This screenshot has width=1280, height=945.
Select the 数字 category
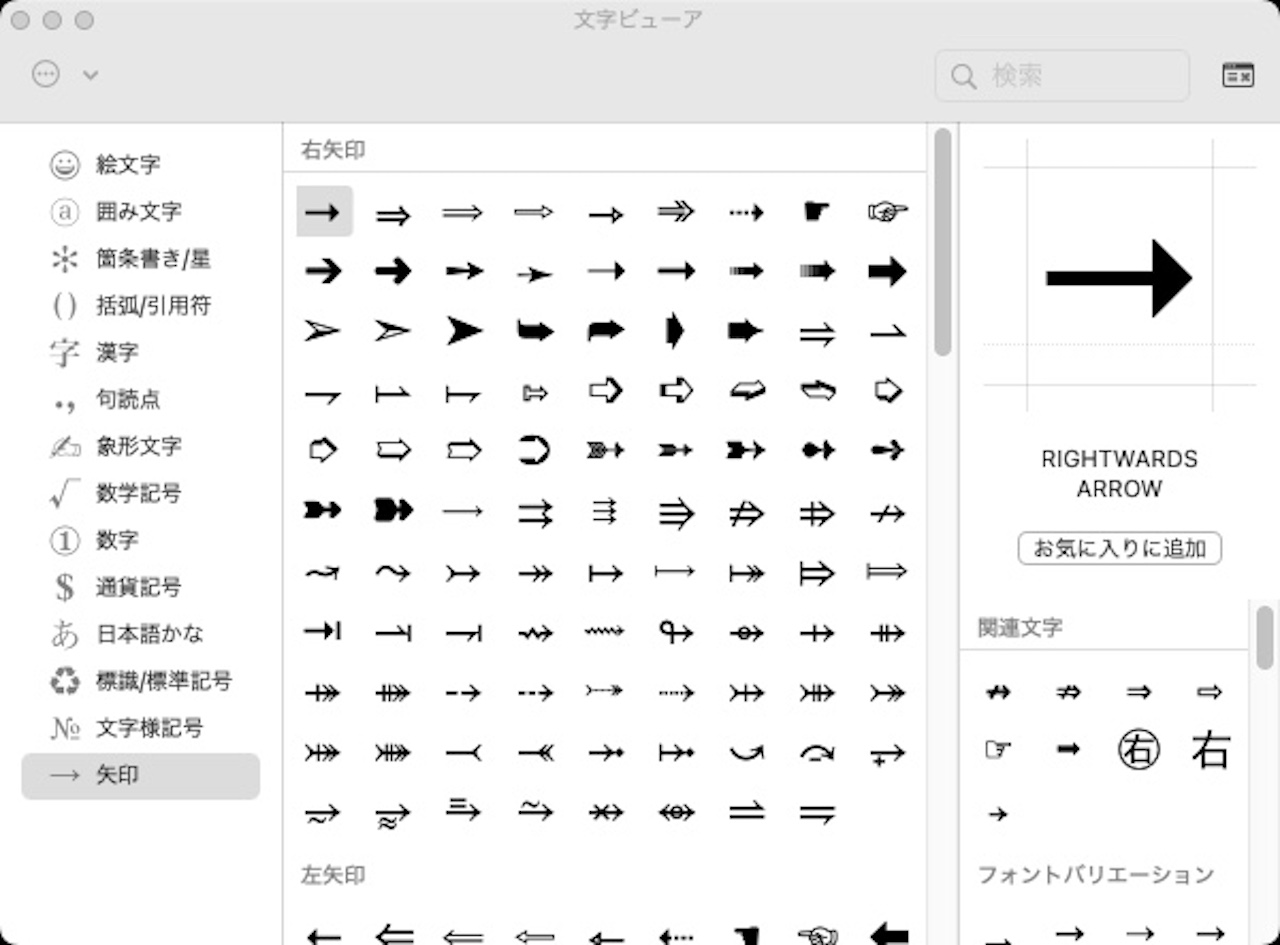pyautogui.click(x=140, y=540)
